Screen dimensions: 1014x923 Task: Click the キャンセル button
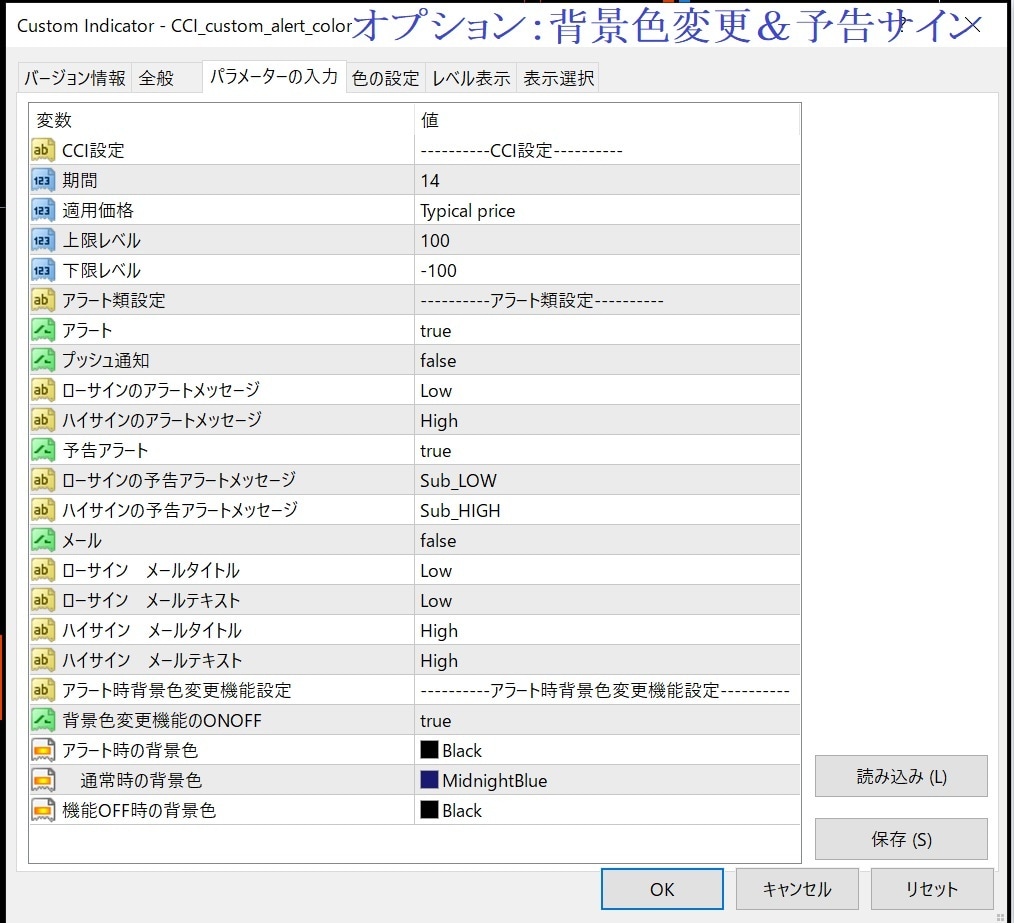click(797, 889)
